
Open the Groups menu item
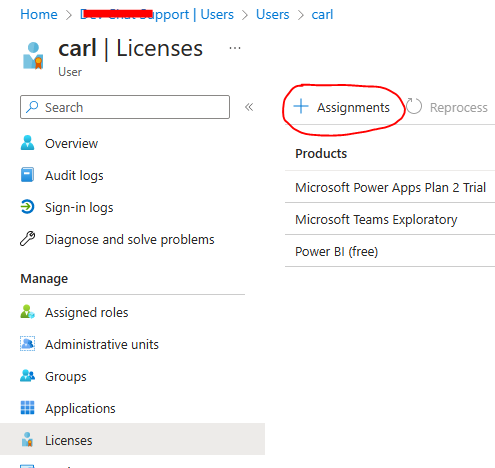66,376
